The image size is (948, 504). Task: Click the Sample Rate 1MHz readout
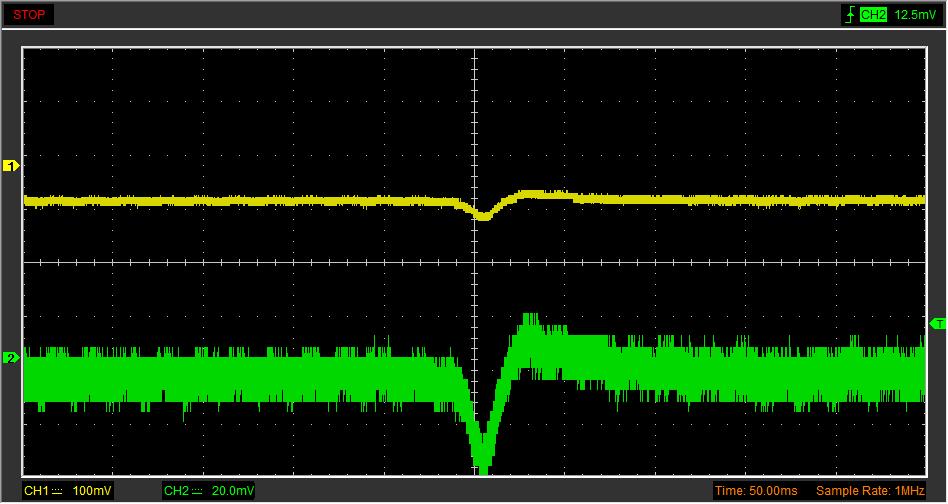click(x=869, y=491)
